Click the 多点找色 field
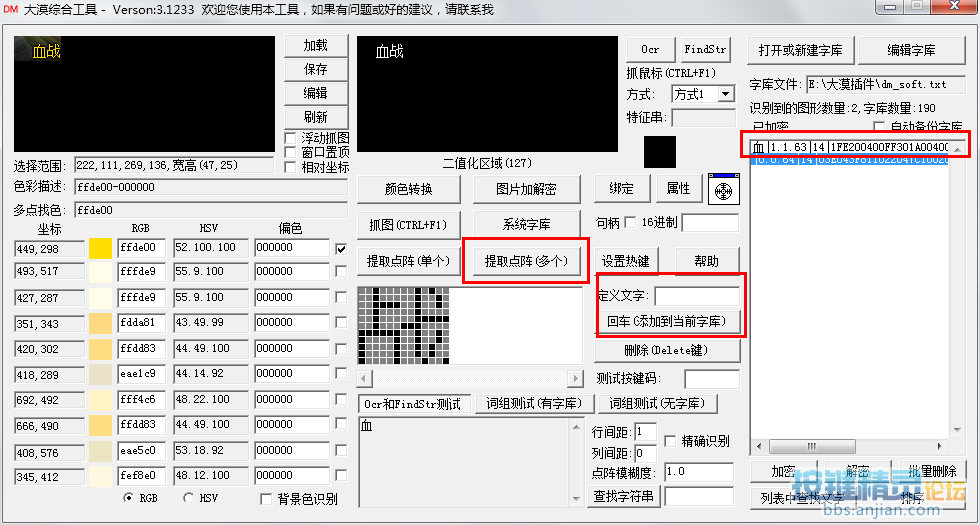This screenshot has height=525, width=980. tap(211, 210)
